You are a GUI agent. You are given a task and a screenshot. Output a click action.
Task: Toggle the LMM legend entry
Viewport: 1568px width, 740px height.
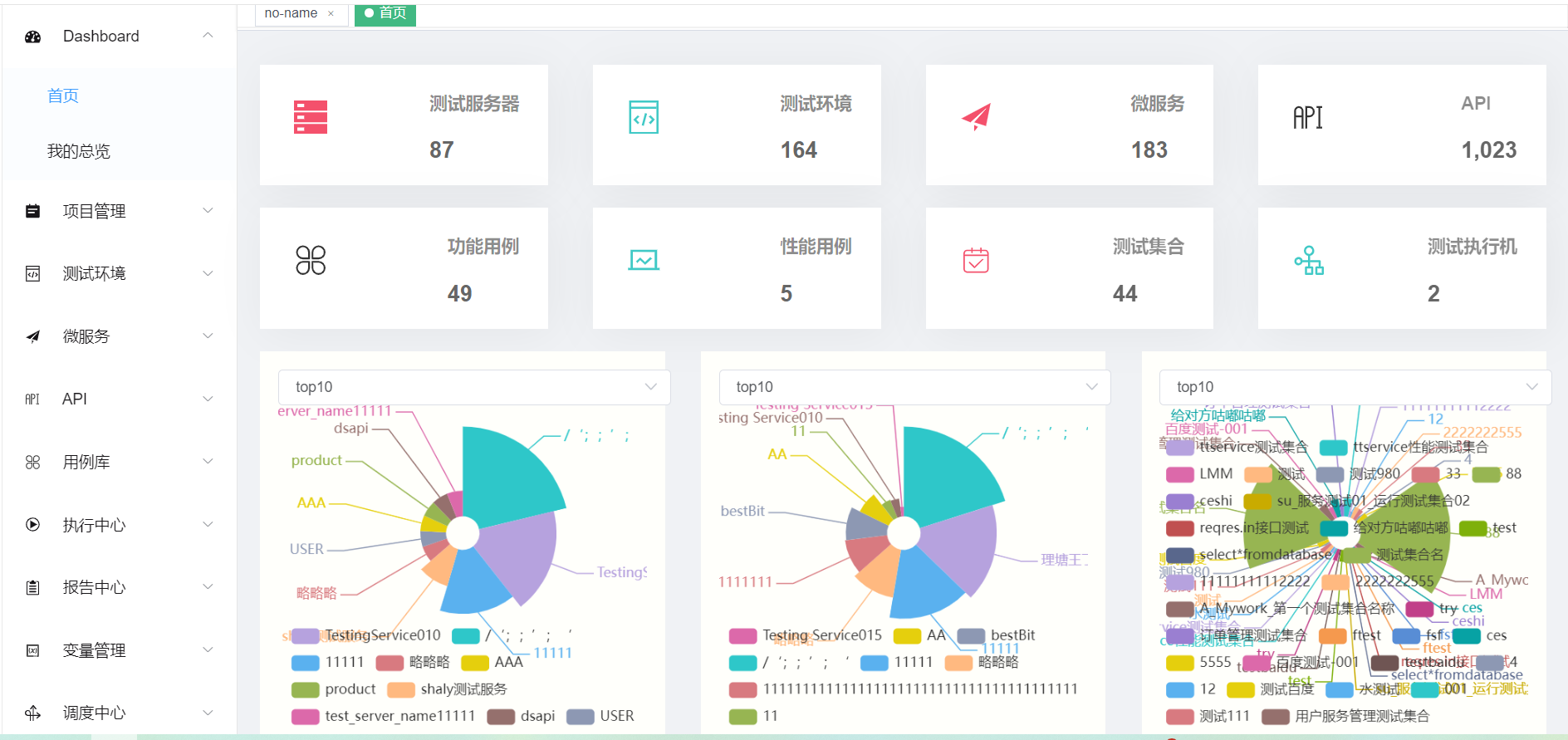1199,474
